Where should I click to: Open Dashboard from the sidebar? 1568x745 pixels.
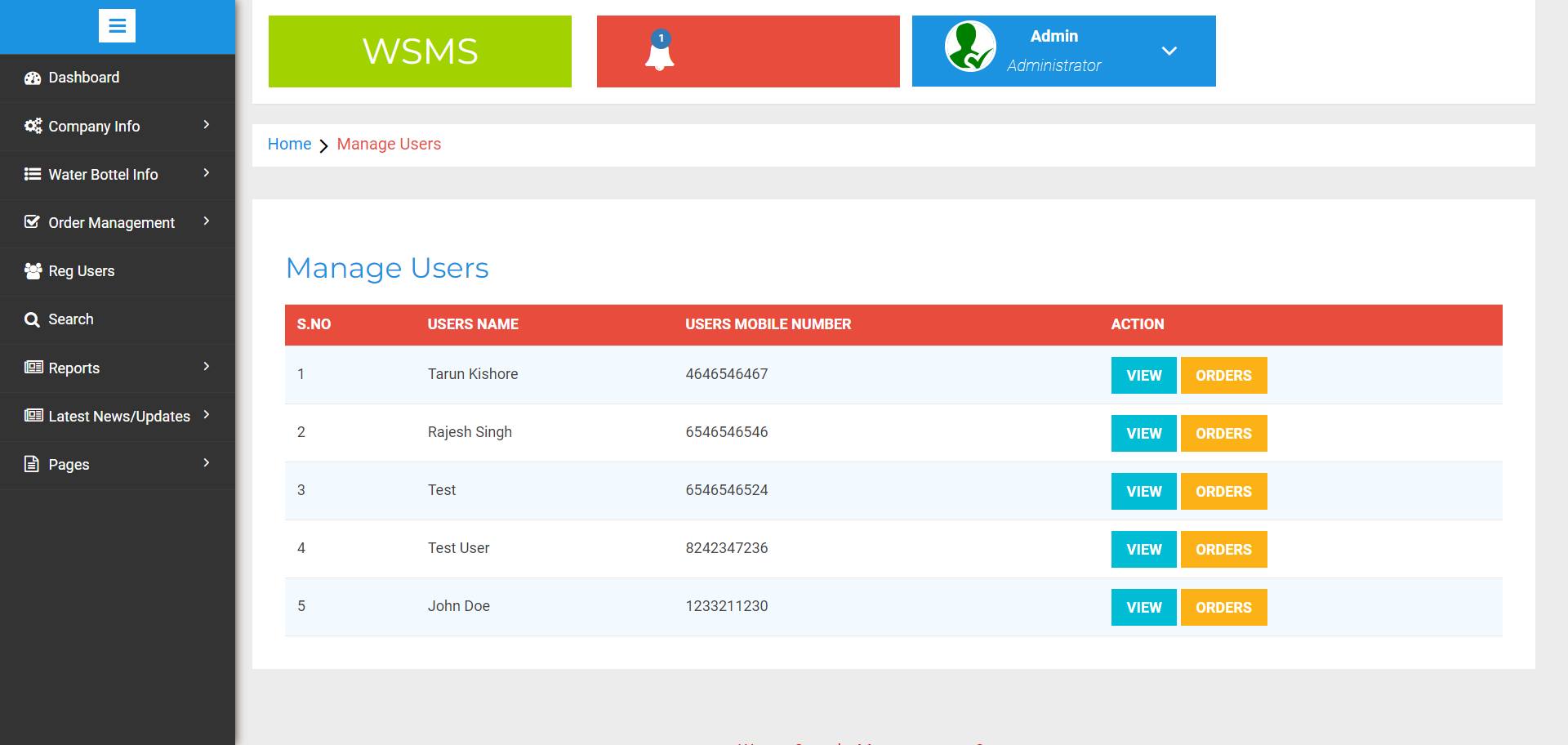118,78
